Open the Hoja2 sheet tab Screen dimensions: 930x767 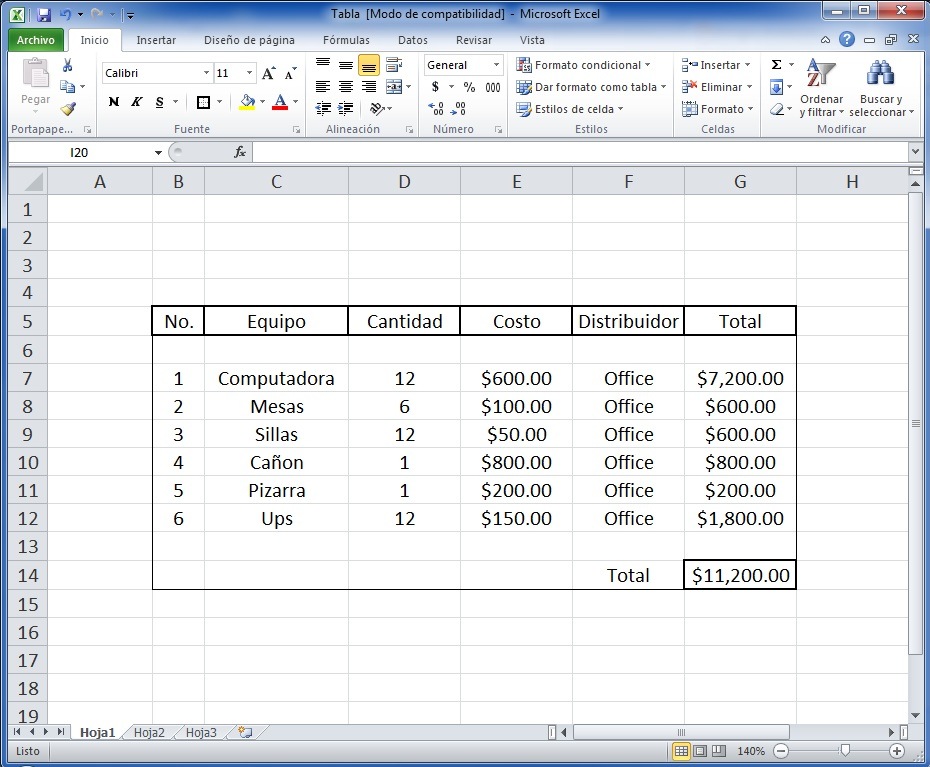[148, 732]
